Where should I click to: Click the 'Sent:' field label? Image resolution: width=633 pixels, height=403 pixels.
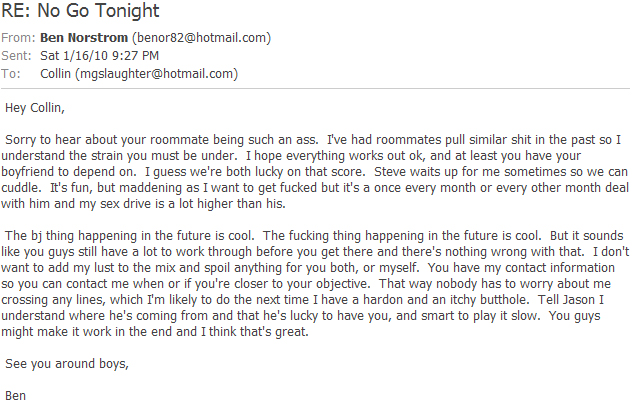19,56
